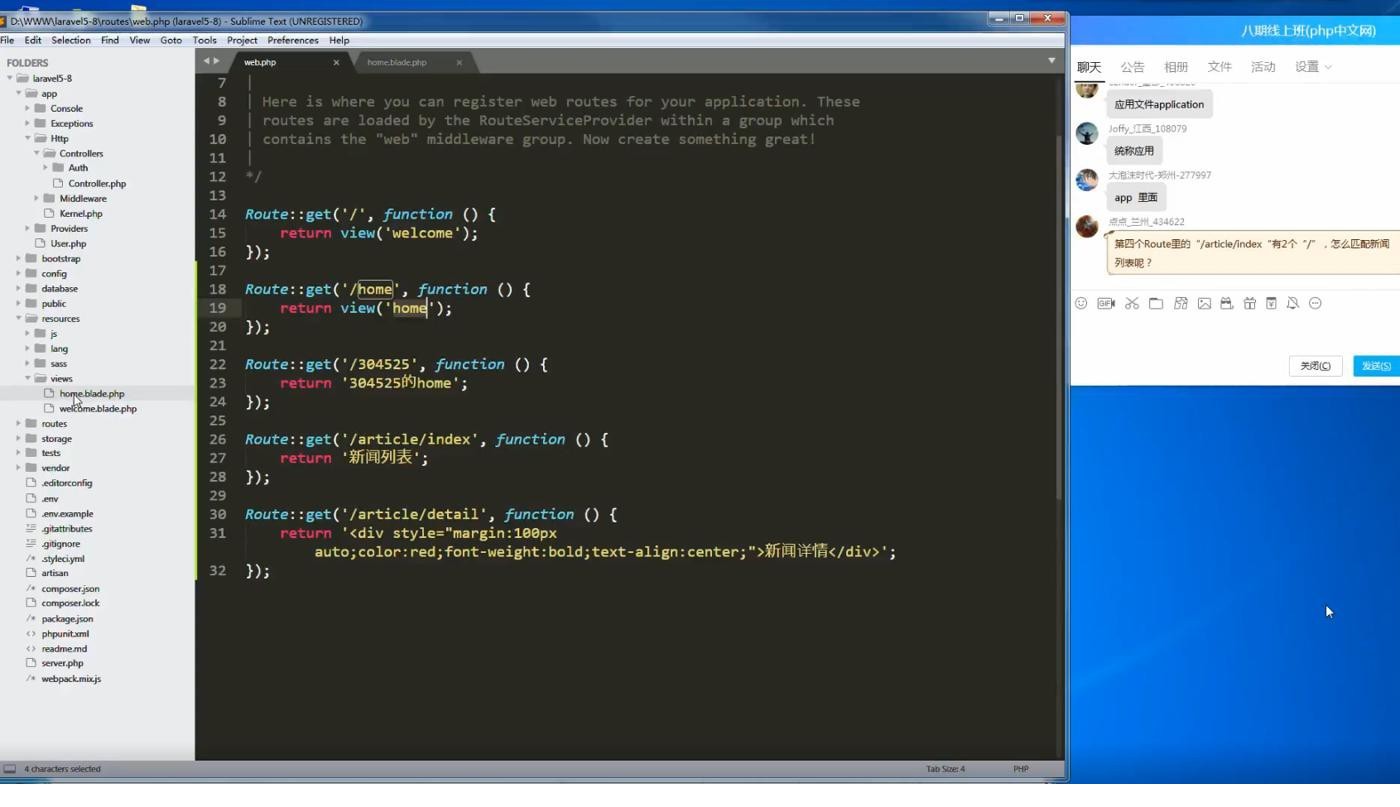Click the GIF icon in chat toolbar
The image size is (1400, 807).
[x=1106, y=303]
